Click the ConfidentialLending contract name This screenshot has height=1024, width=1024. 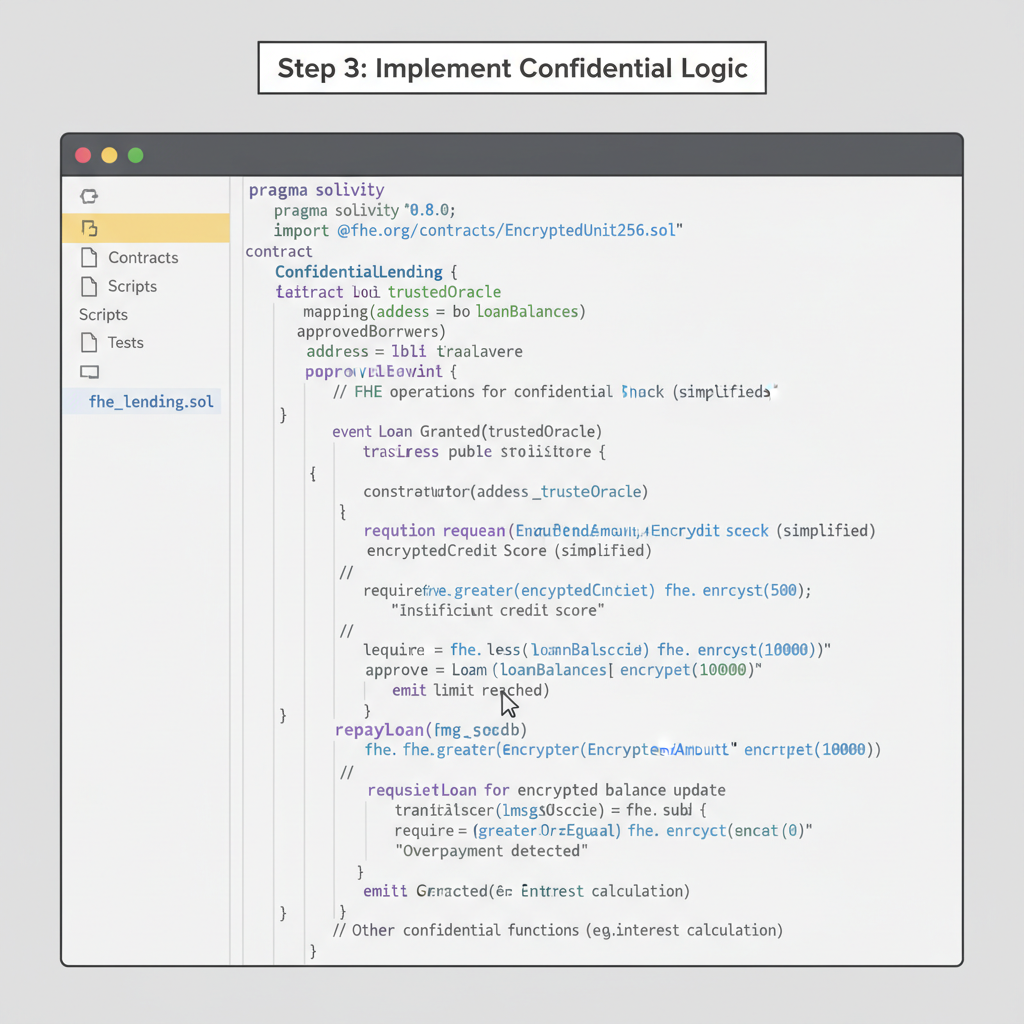358,271
